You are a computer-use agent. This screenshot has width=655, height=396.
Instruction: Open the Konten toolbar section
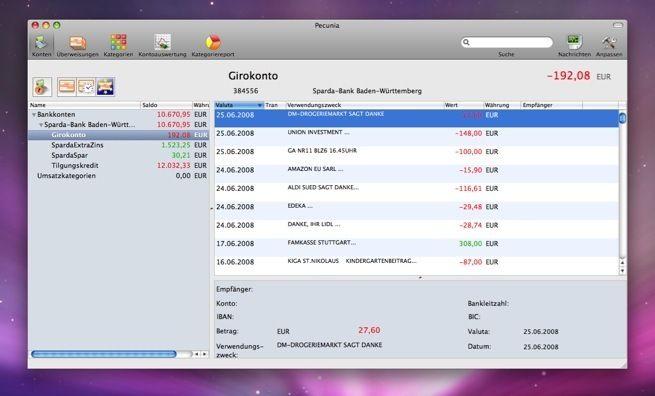pos(41,46)
